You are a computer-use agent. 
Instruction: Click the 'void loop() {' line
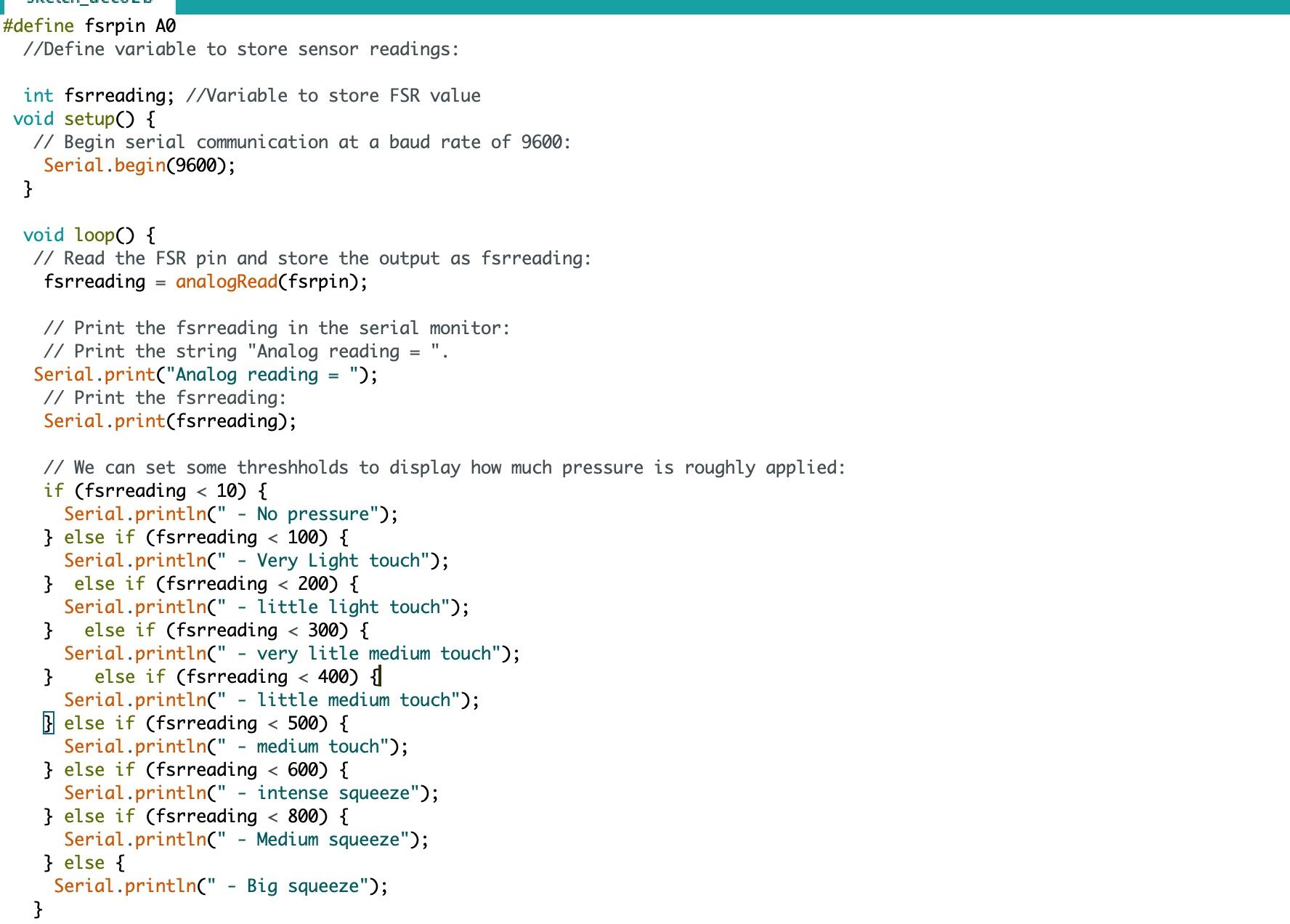pos(89,235)
